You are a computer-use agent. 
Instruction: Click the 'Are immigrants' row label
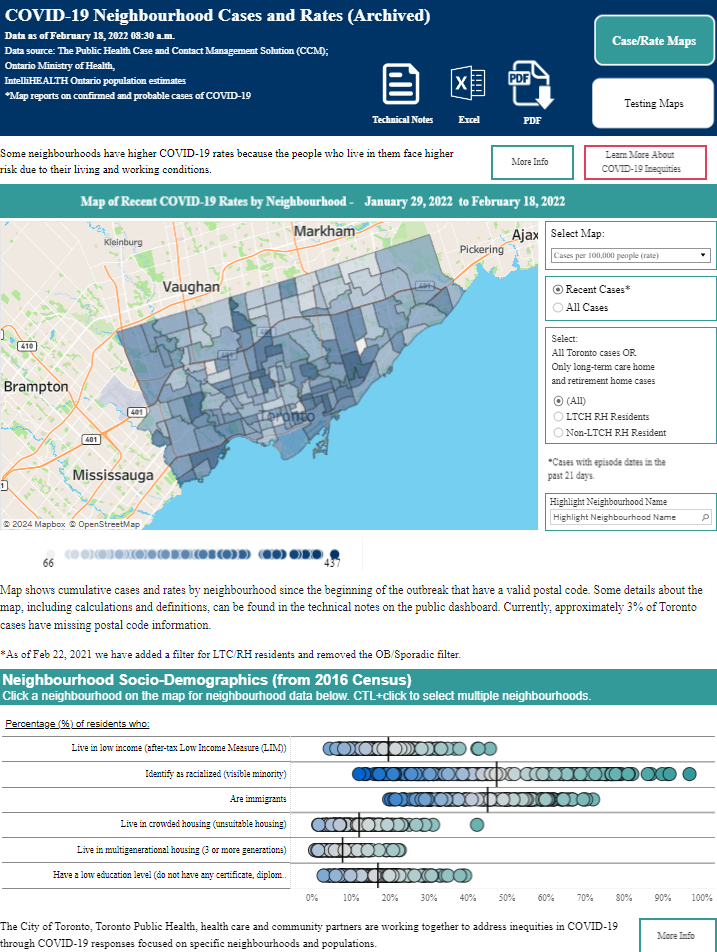coord(258,799)
